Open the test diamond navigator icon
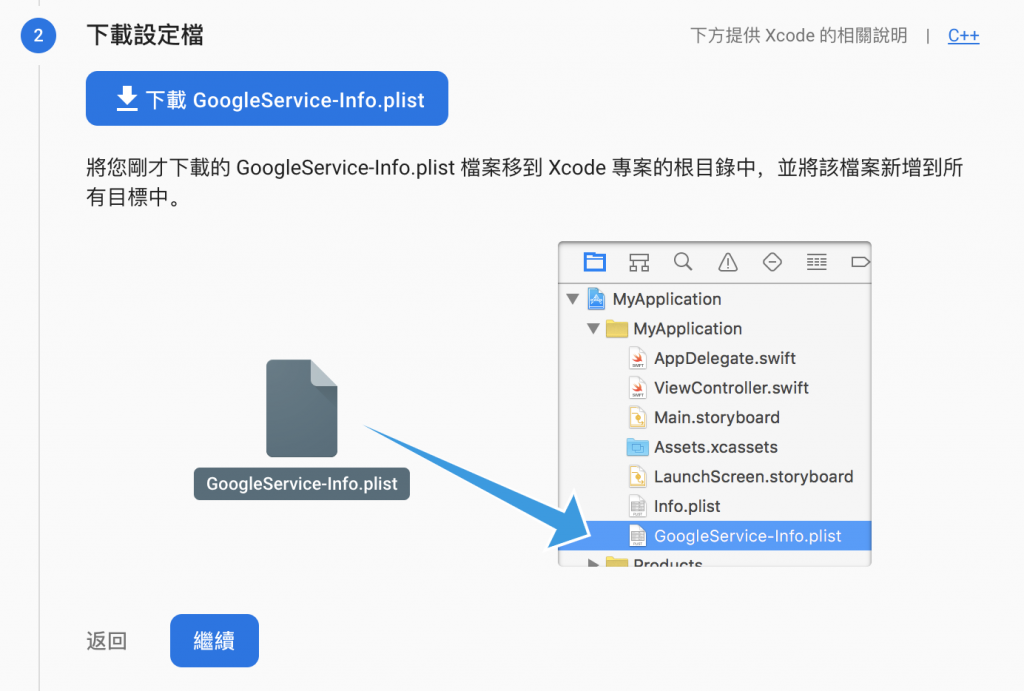Screen dimensions: 1024x691 click(x=772, y=263)
